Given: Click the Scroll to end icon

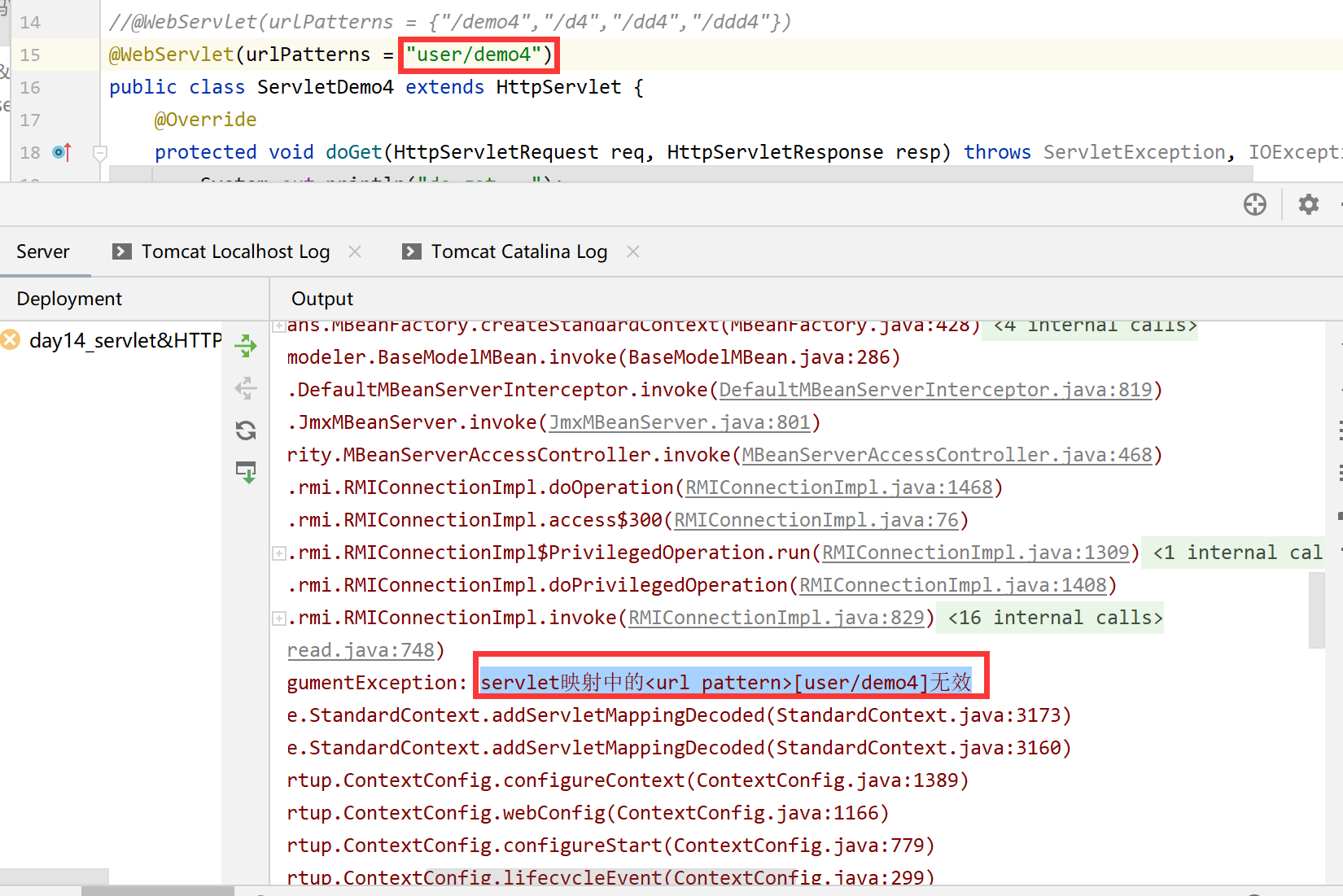Looking at the screenshot, I should click(246, 472).
